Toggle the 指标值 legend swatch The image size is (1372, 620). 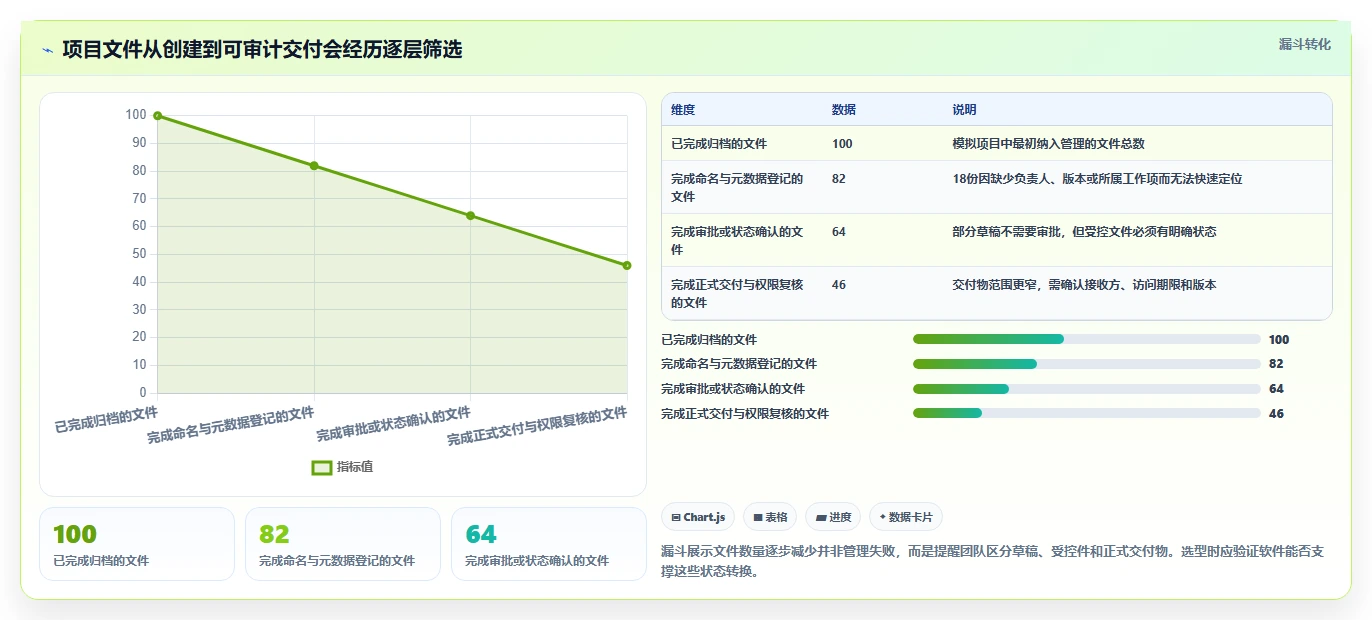321,467
